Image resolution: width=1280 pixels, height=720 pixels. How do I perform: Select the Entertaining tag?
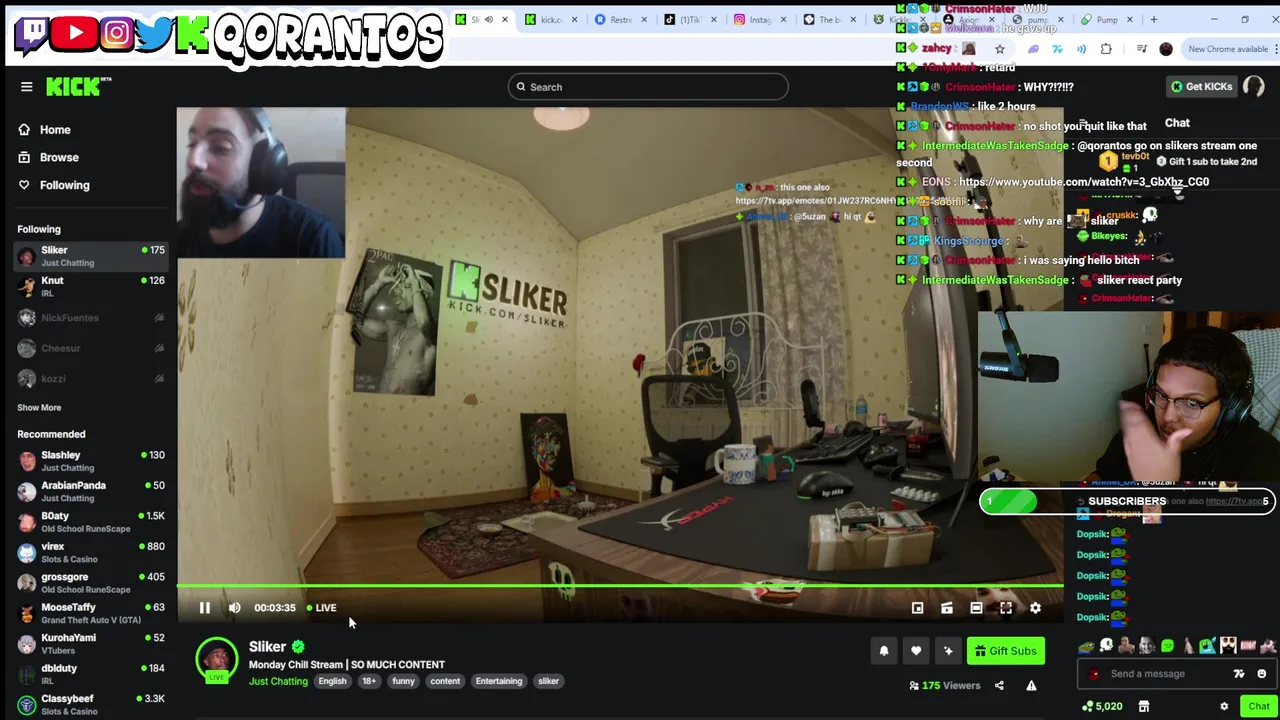coord(499,682)
